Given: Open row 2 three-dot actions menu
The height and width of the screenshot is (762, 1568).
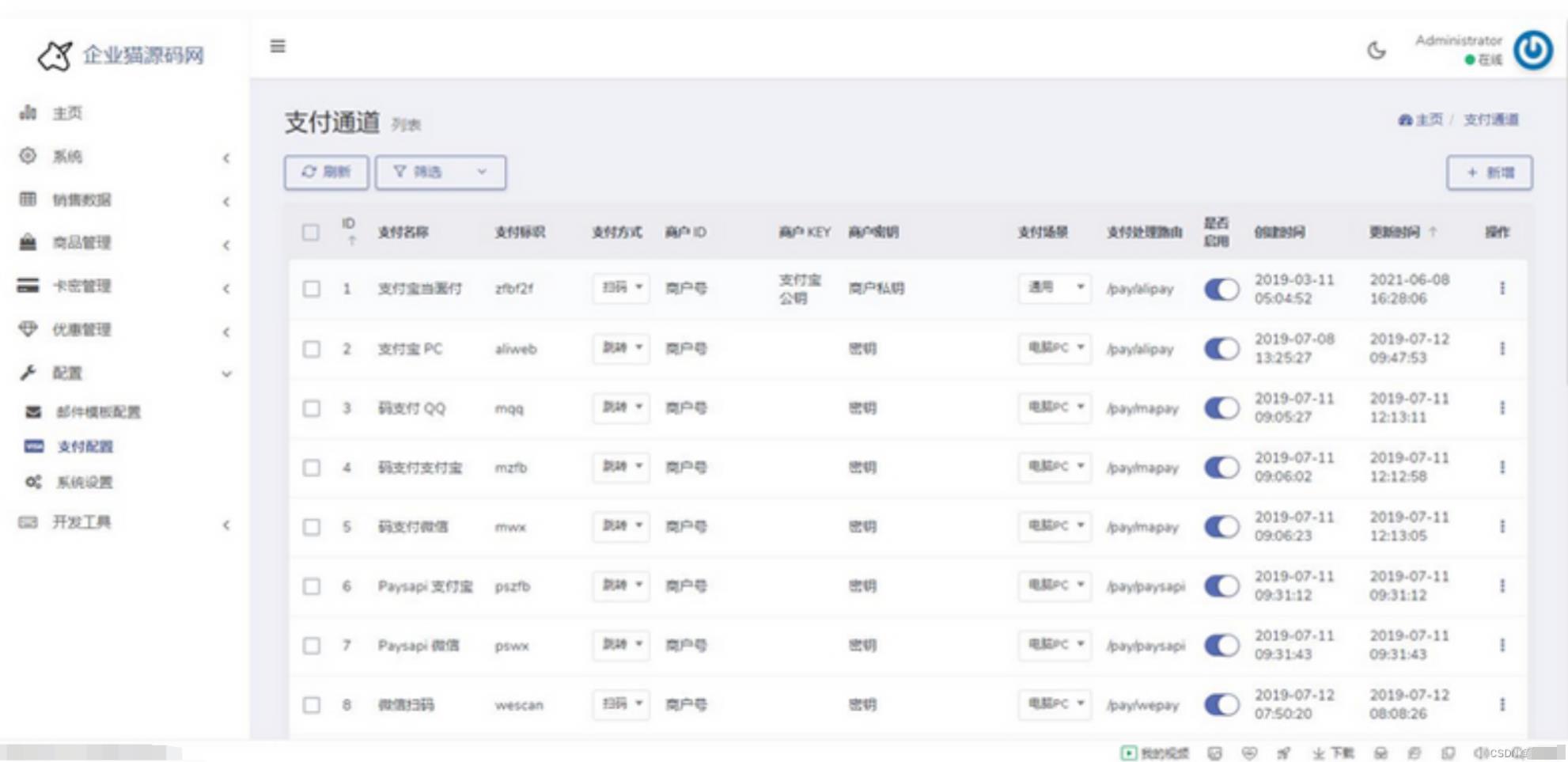Looking at the screenshot, I should tap(1502, 348).
